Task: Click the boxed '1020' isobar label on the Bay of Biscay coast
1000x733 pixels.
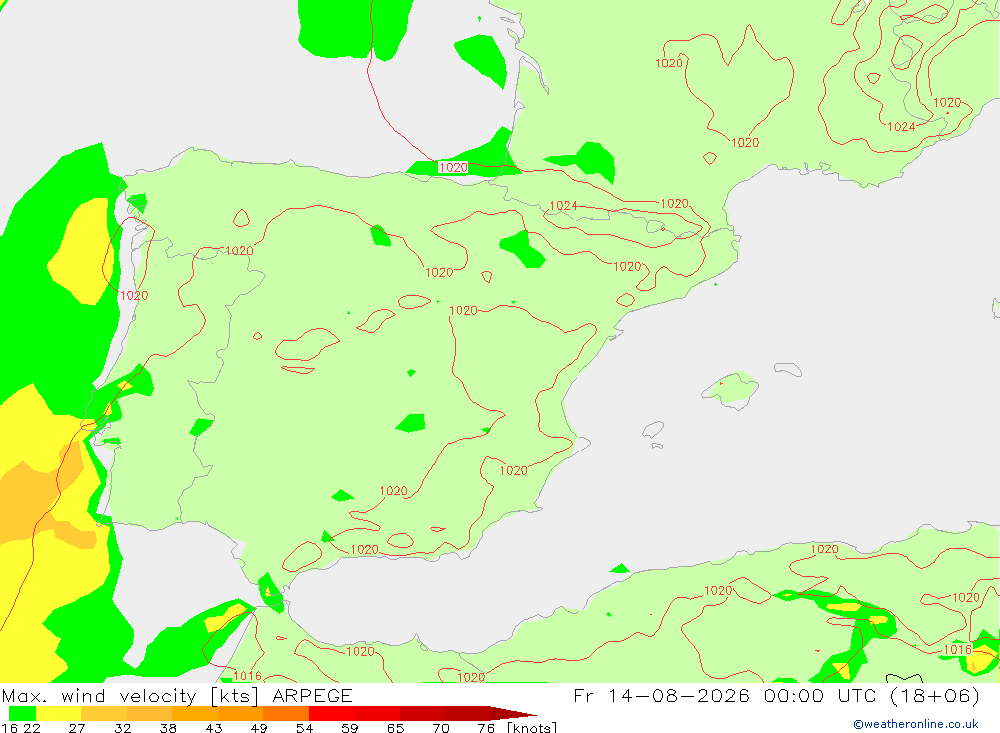Action: coord(453,167)
